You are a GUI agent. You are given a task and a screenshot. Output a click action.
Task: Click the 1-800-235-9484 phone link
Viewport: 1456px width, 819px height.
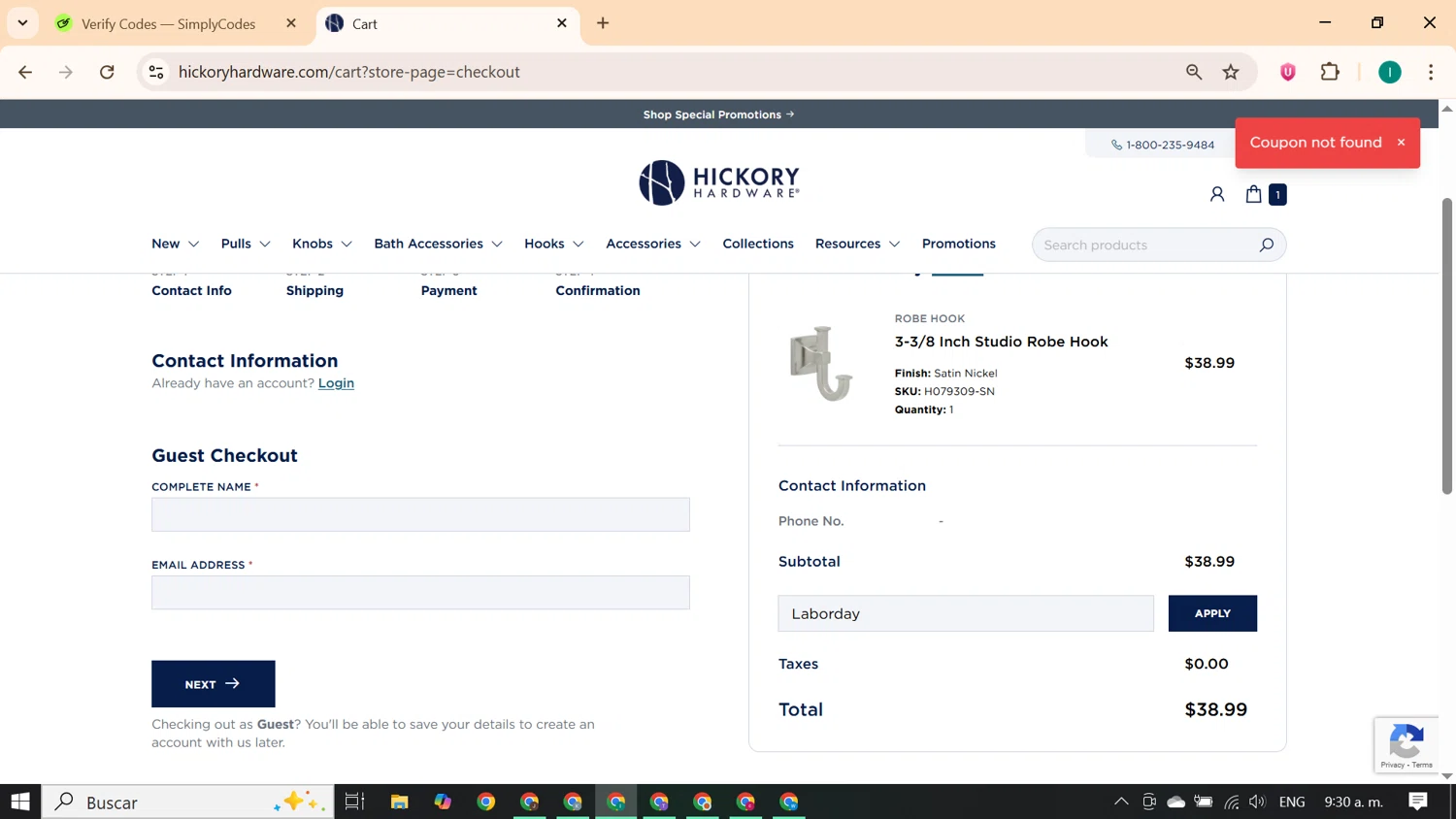(x=1163, y=145)
